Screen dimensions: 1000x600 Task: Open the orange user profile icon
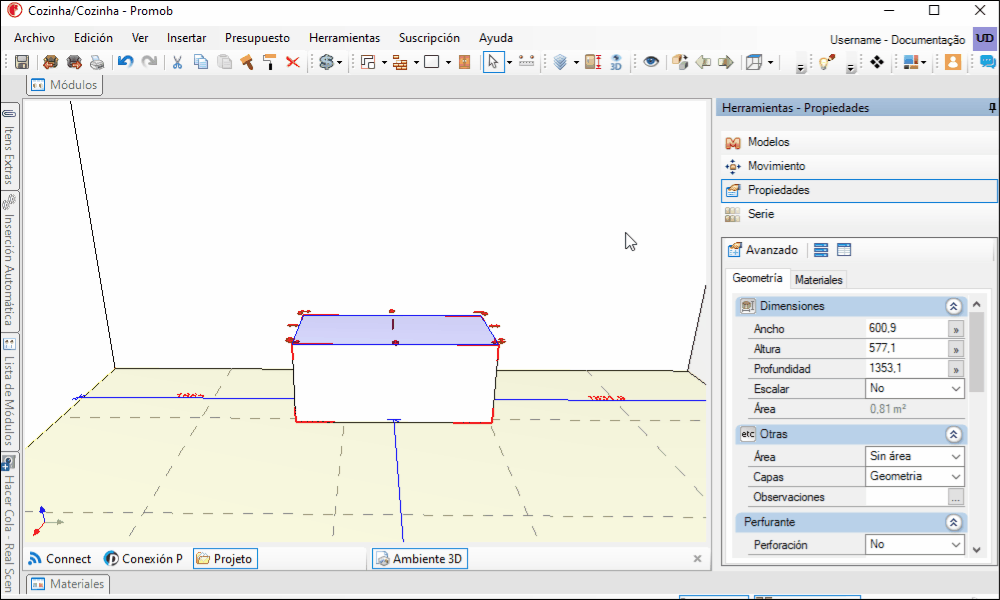coord(953,62)
